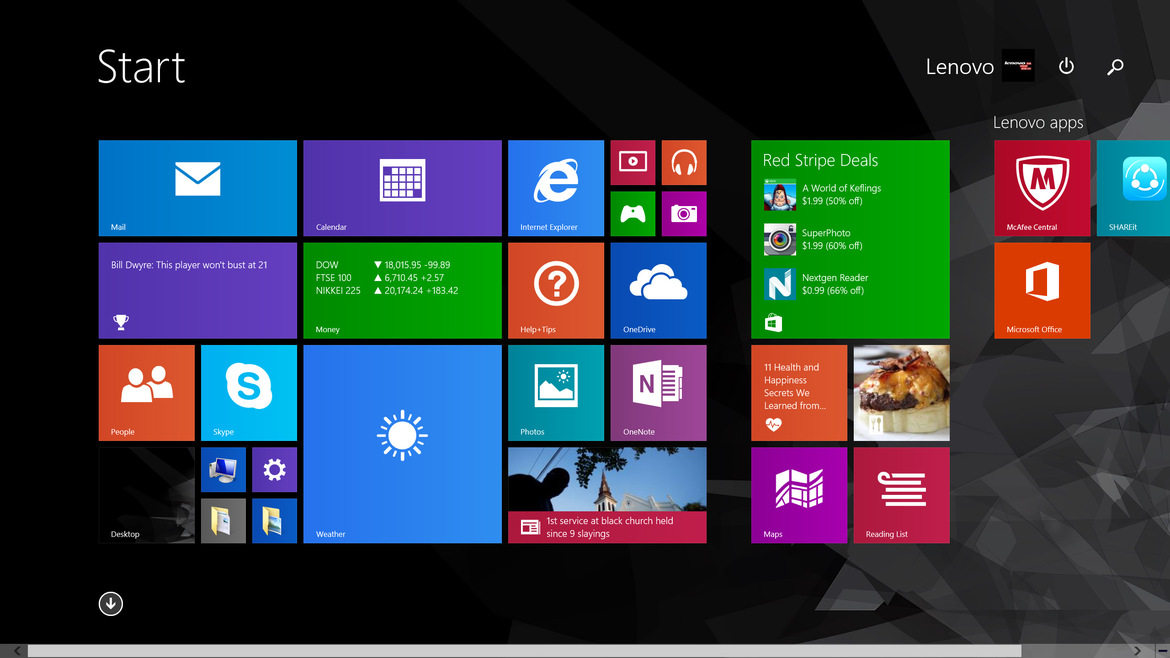Open the OneDrive tile

[x=658, y=290]
